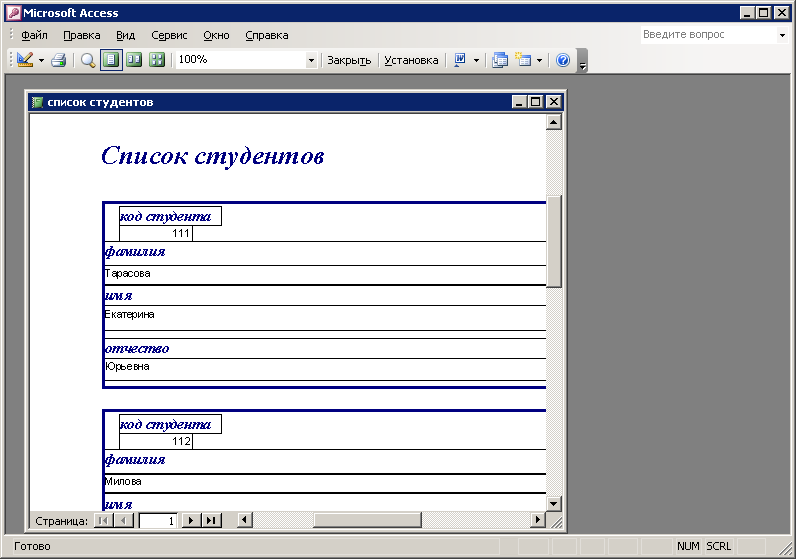Click the horizontal scrollbar right arrow
This screenshot has width=796, height=559.
538,520
